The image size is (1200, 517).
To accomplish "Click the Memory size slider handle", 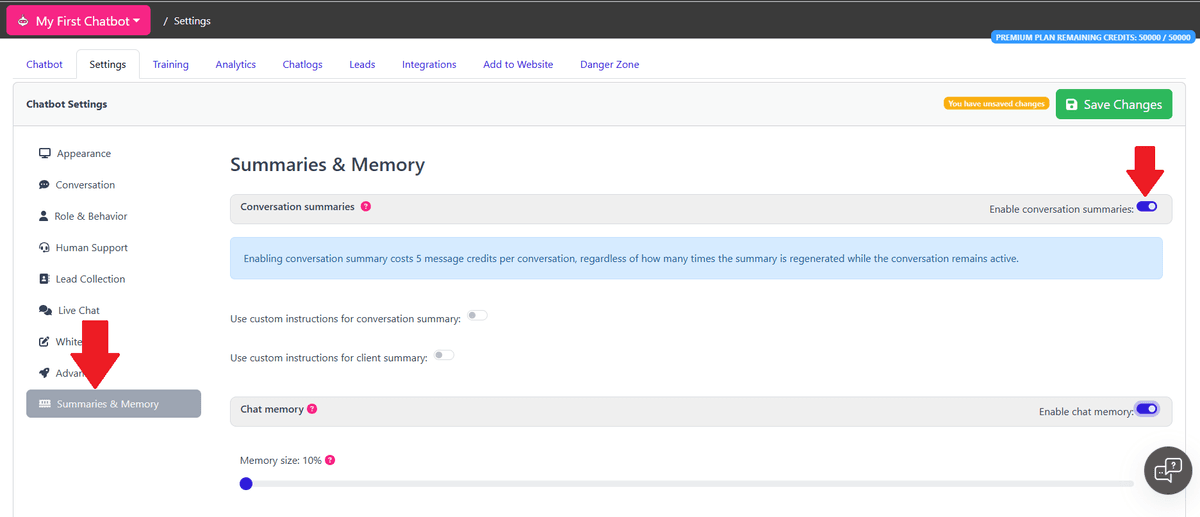I will [246, 484].
